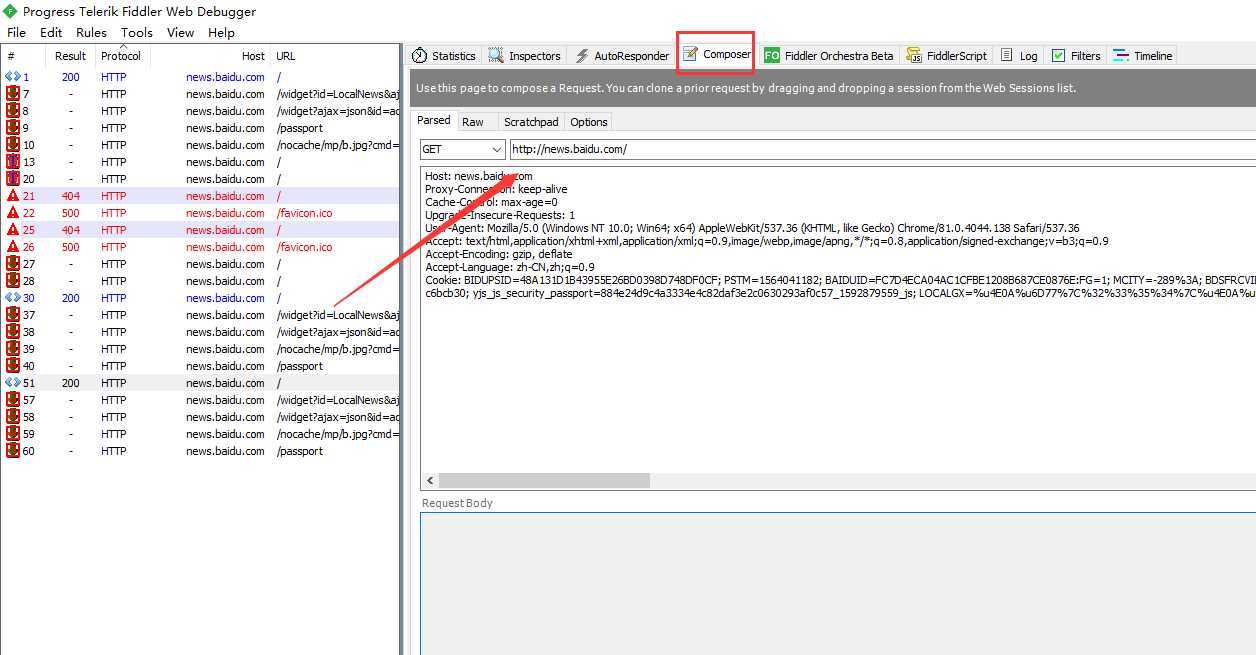Open the Edit menu

51,32
